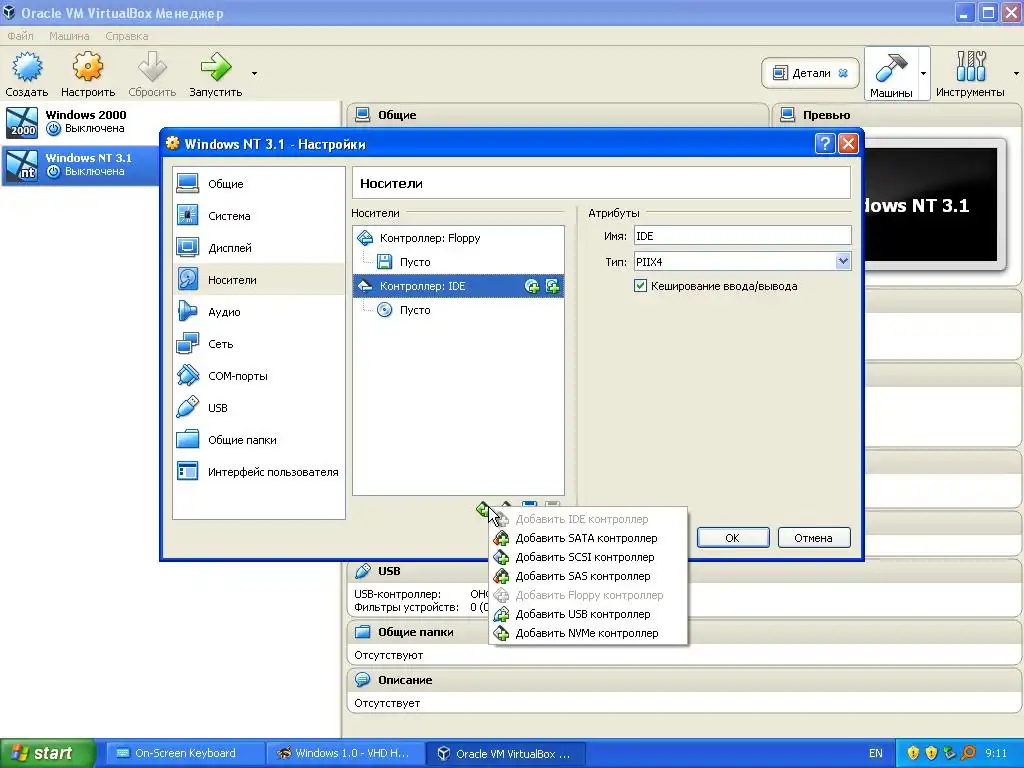Select the empty floppy drive Пусто
This screenshot has height=768, width=1024.
point(458,262)
